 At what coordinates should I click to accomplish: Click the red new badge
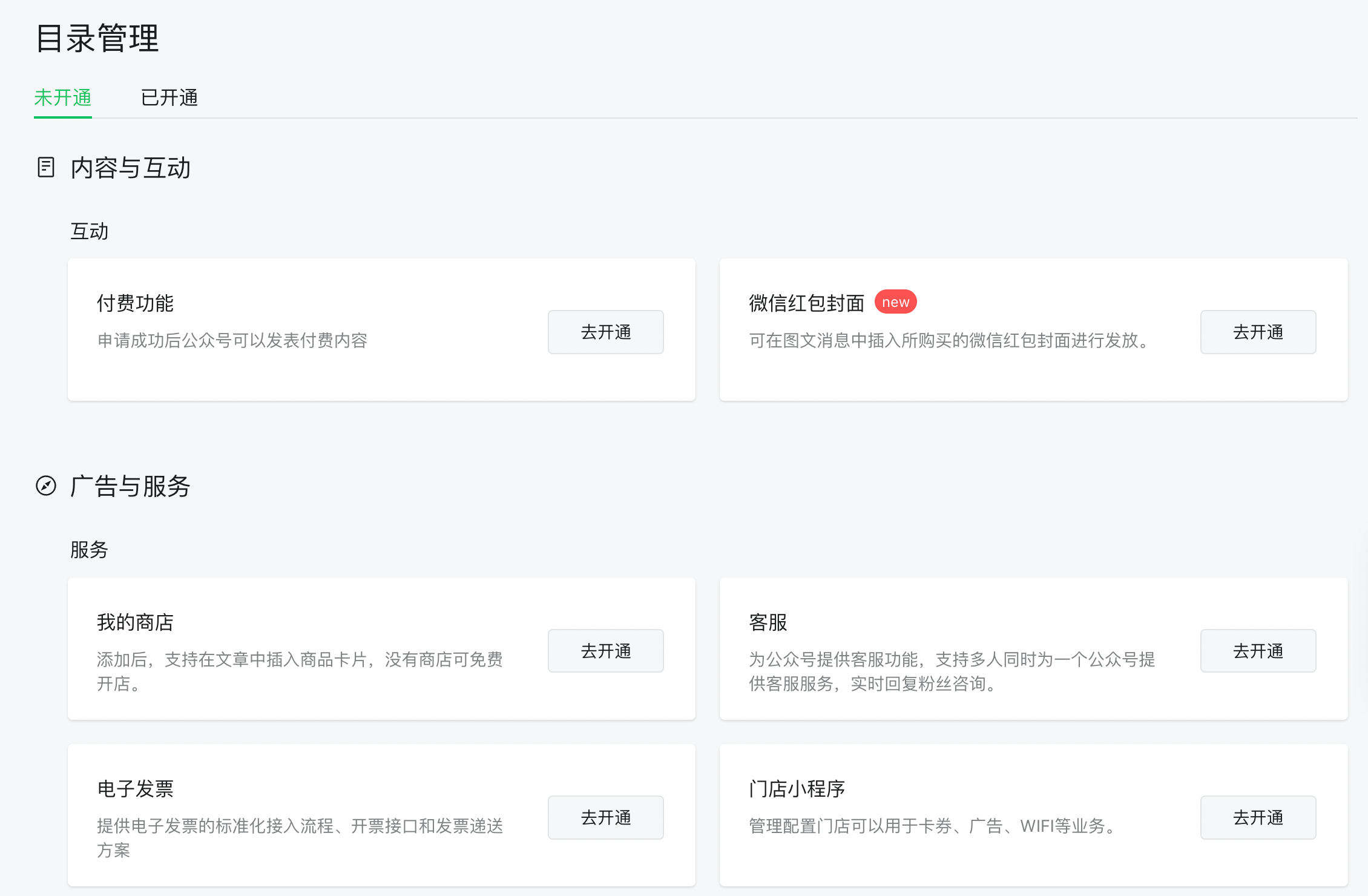(895, 302)
